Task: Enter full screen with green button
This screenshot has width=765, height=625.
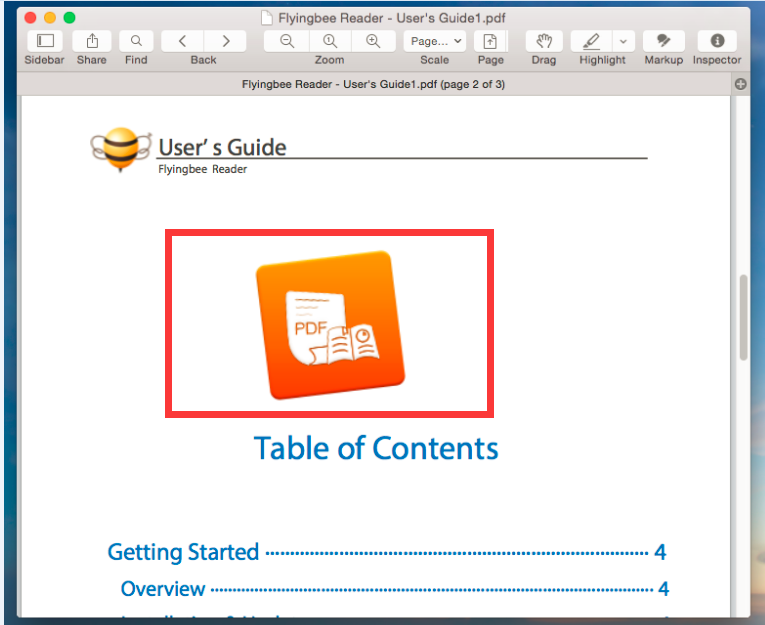Action: (69, 18)
